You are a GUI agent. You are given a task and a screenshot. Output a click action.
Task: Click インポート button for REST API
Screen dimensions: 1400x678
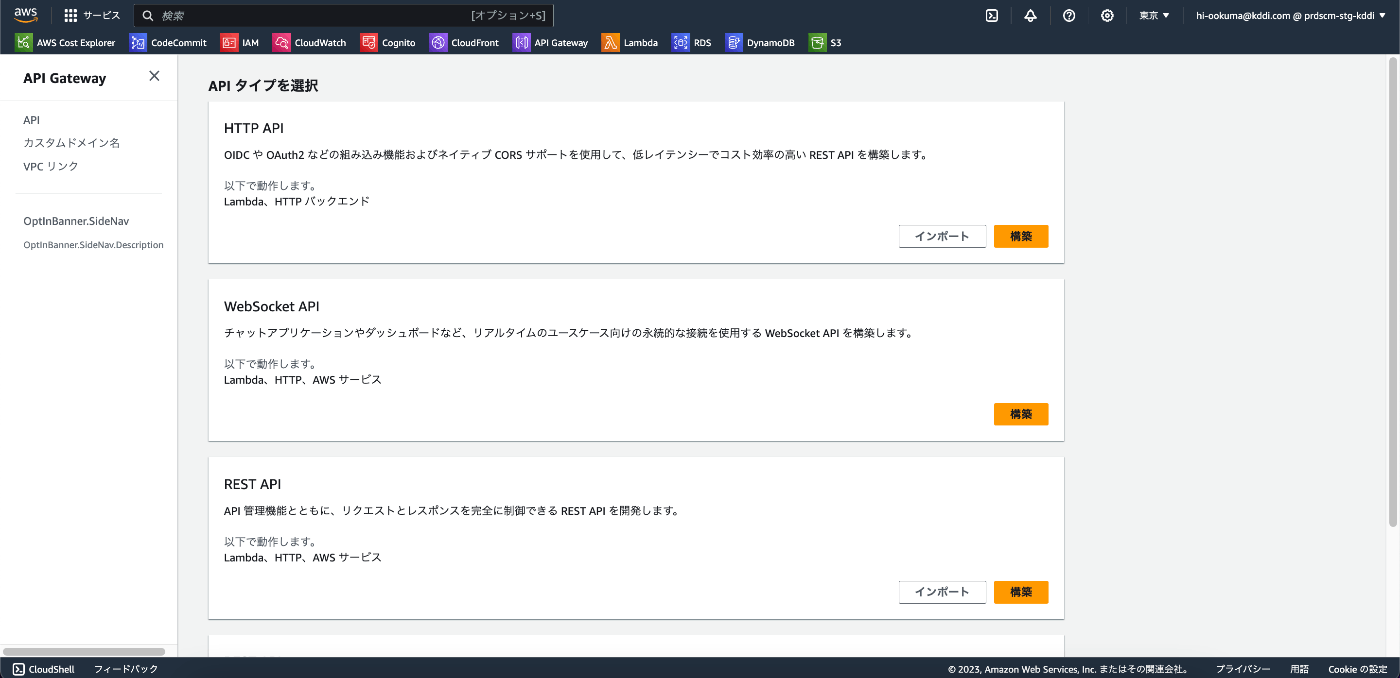coord(942,592)
